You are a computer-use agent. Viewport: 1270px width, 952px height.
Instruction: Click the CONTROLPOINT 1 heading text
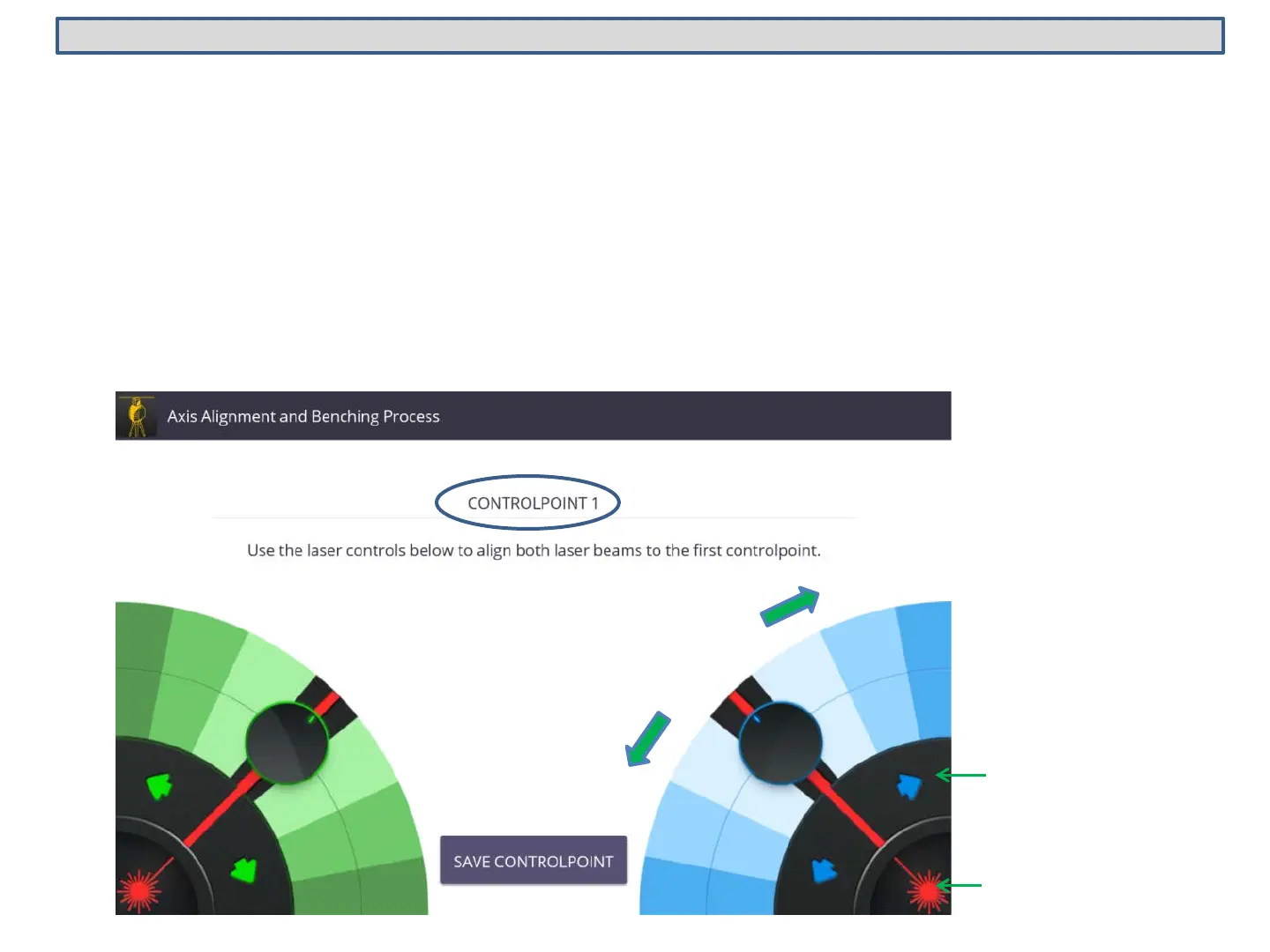(x=533, y=503)
